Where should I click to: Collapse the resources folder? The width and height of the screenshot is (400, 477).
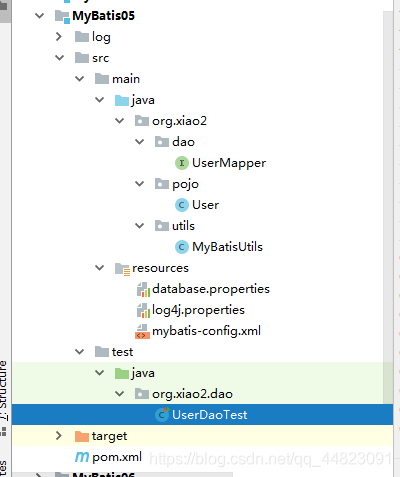[100, 268]
